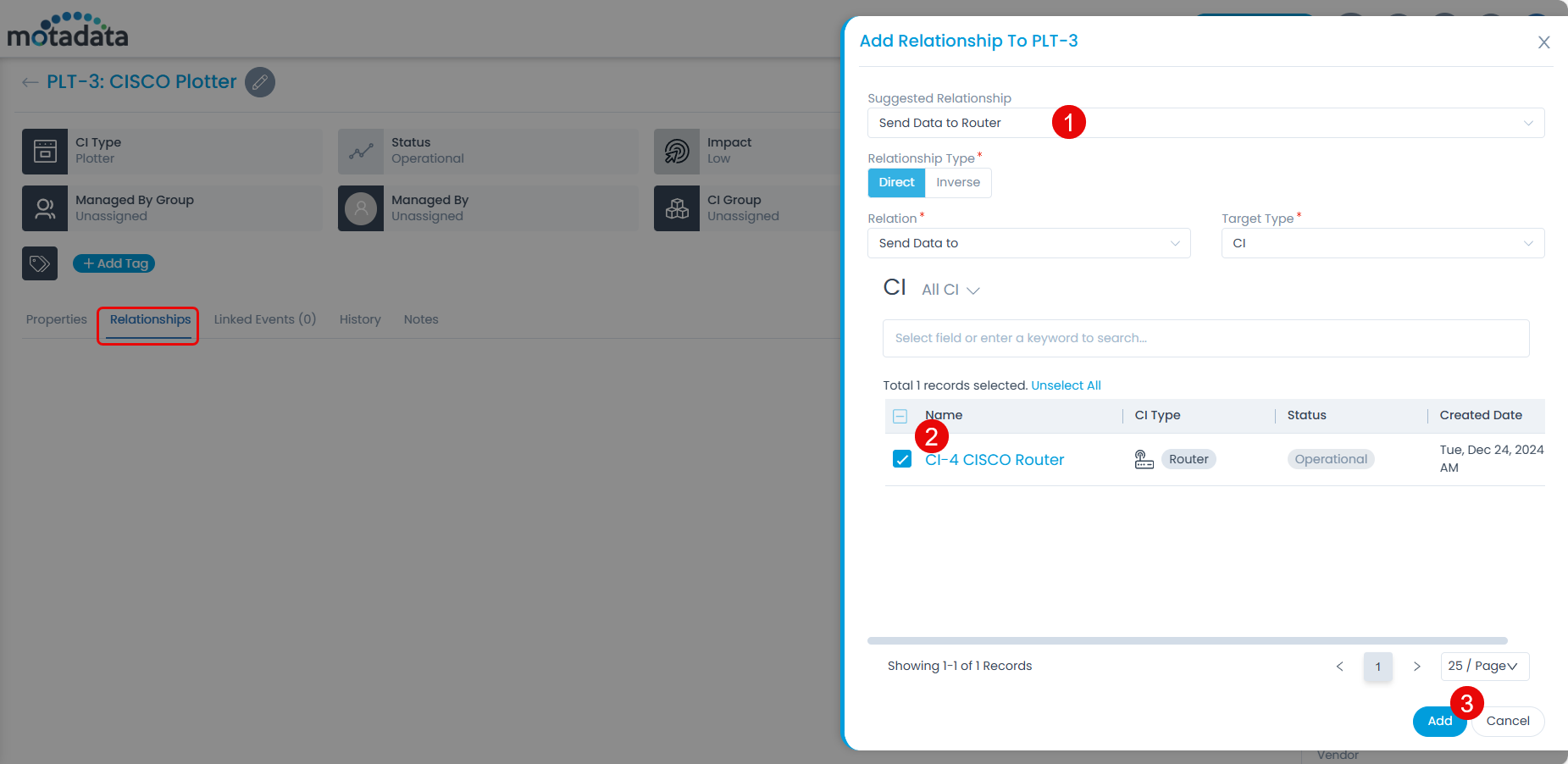This screenshot has width=1568, height=764.
Task: Click the CI Type window icon
Action: pyautogui.click(x=45, y=152)
